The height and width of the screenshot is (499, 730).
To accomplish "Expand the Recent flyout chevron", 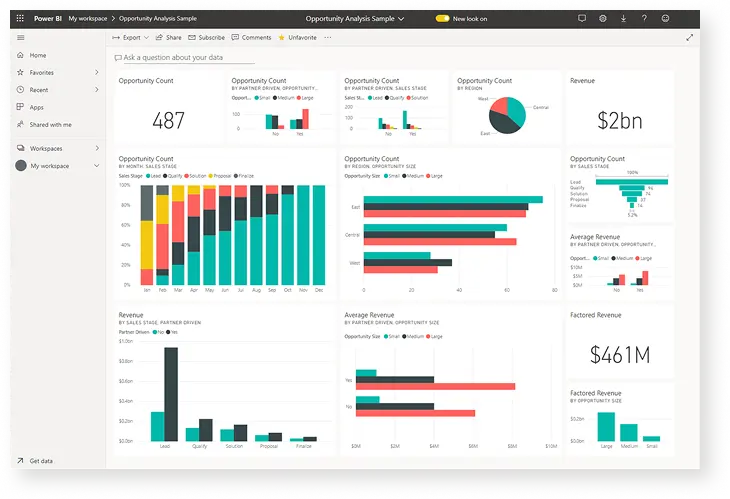I will pos(97,89).
